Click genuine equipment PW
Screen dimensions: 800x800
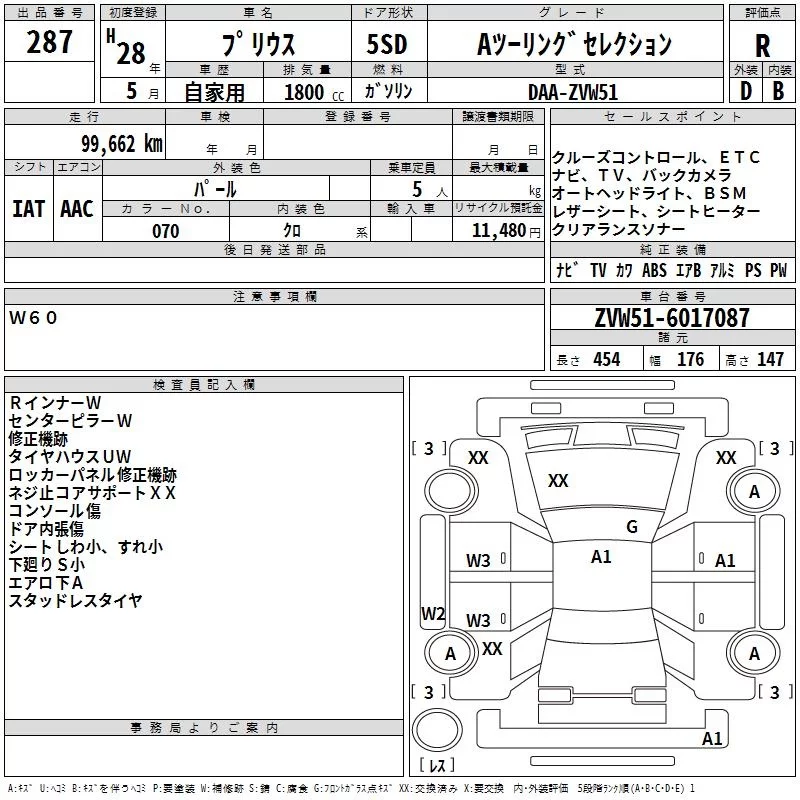(779, 270)
